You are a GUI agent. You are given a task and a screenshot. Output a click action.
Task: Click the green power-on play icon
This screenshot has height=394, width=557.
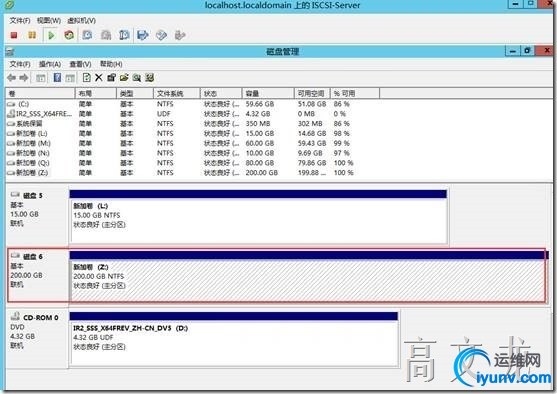52,35
